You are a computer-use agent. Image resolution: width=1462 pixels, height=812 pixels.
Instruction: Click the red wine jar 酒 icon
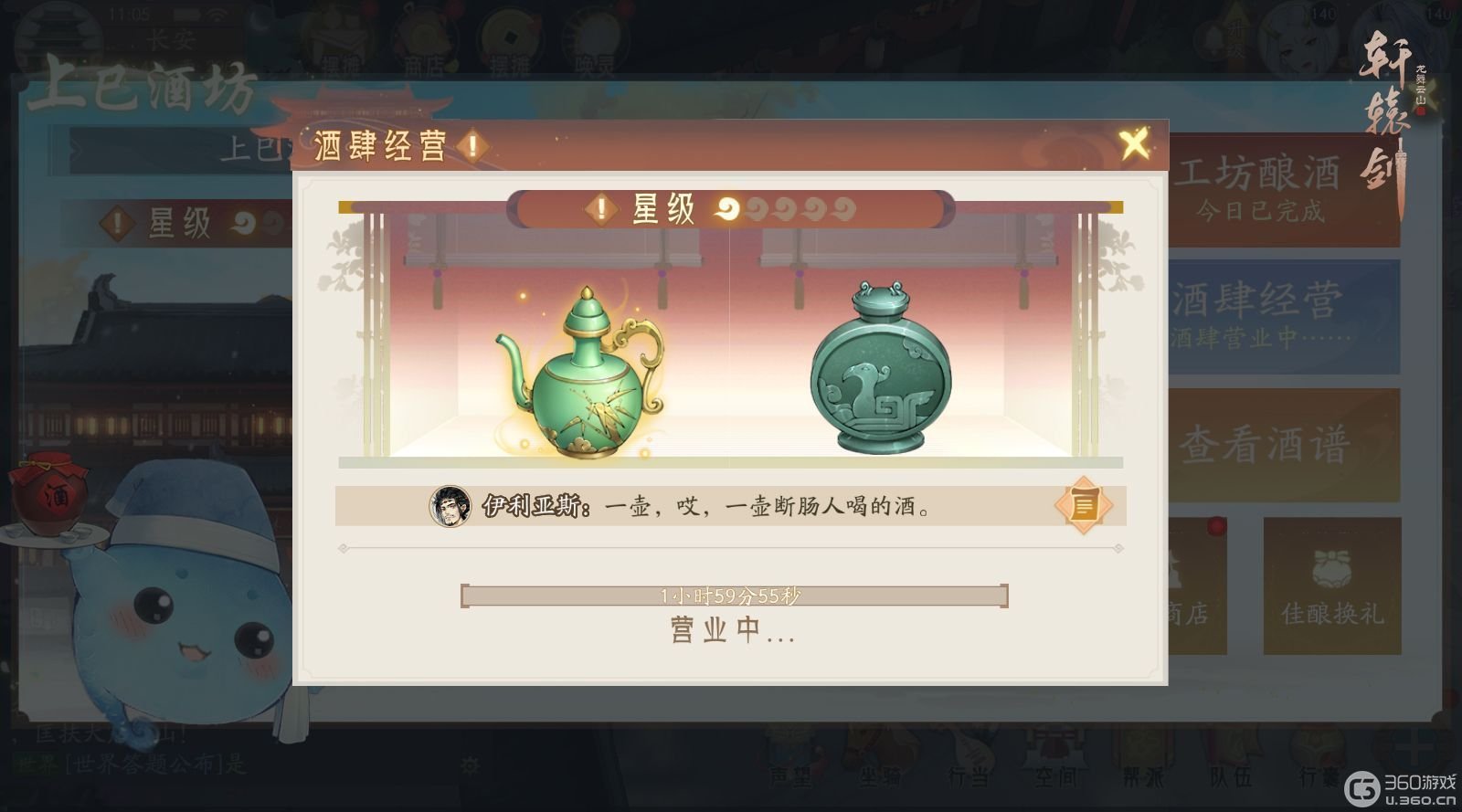pos(49,496)
